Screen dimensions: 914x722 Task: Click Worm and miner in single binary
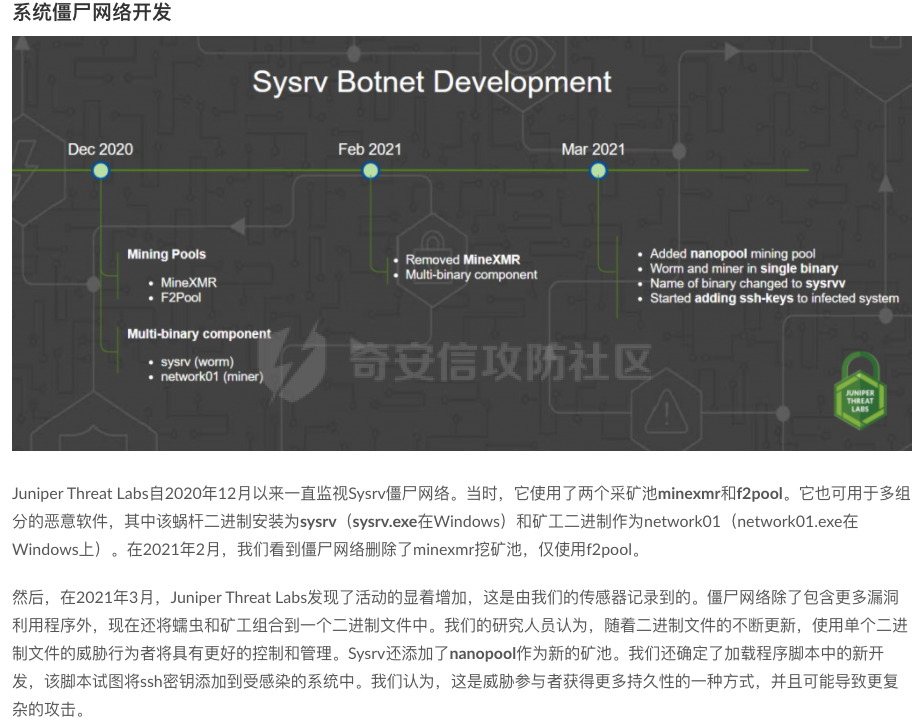click(744, 269)
